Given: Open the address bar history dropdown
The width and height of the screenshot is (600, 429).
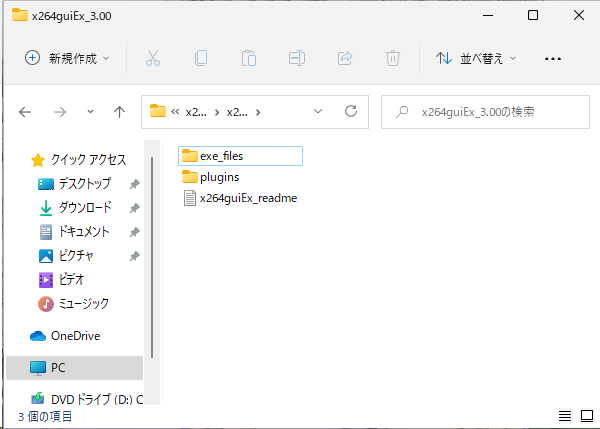Looking at the screenshot, I should (x=318, y=112).
